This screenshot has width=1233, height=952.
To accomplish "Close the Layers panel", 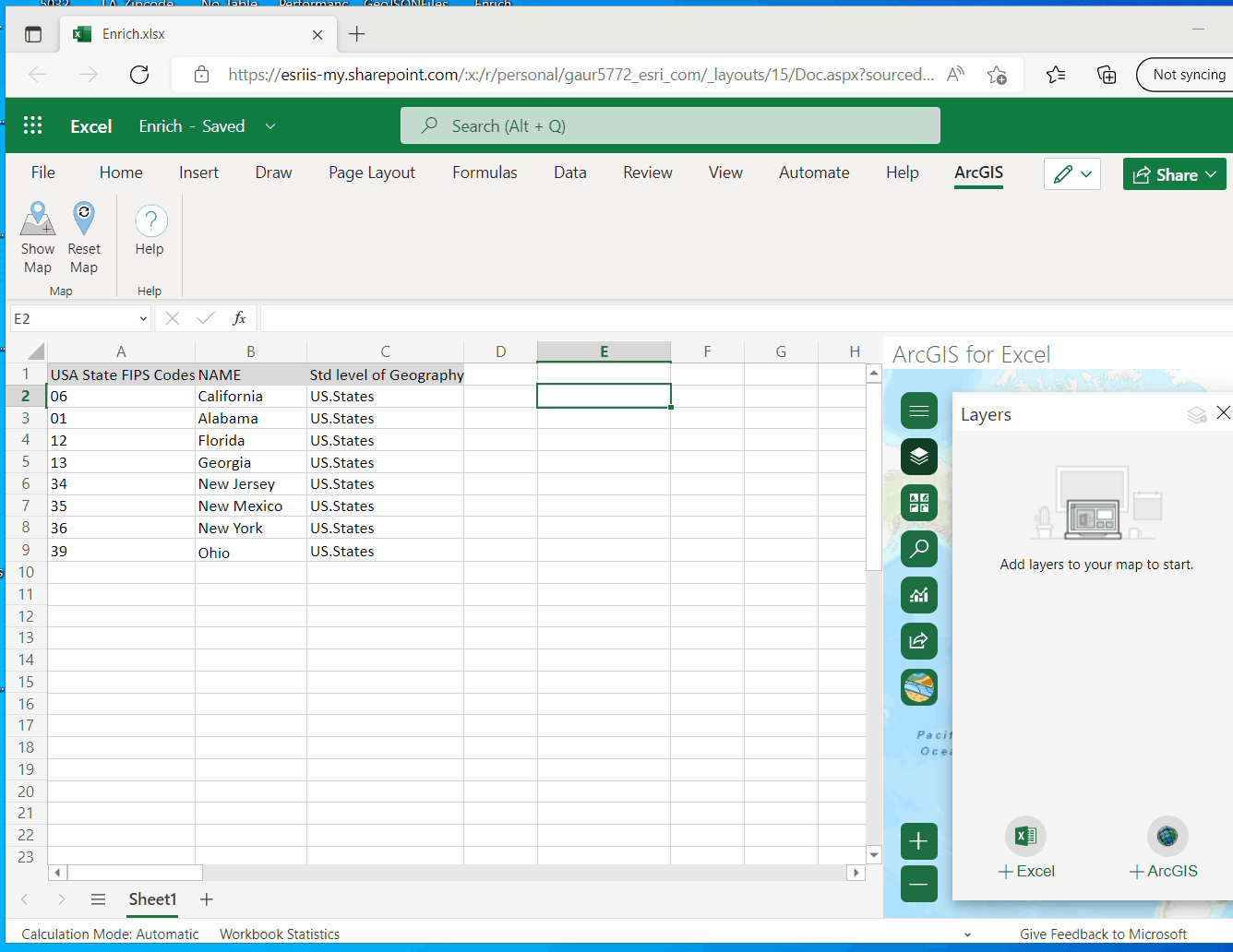I will click(x=1223, y=413).
